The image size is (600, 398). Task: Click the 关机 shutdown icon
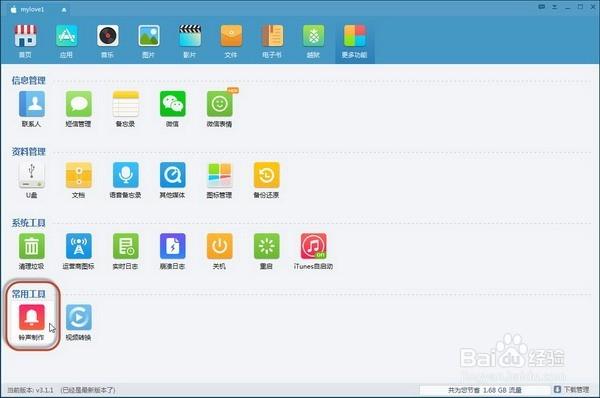pos(220,251)
